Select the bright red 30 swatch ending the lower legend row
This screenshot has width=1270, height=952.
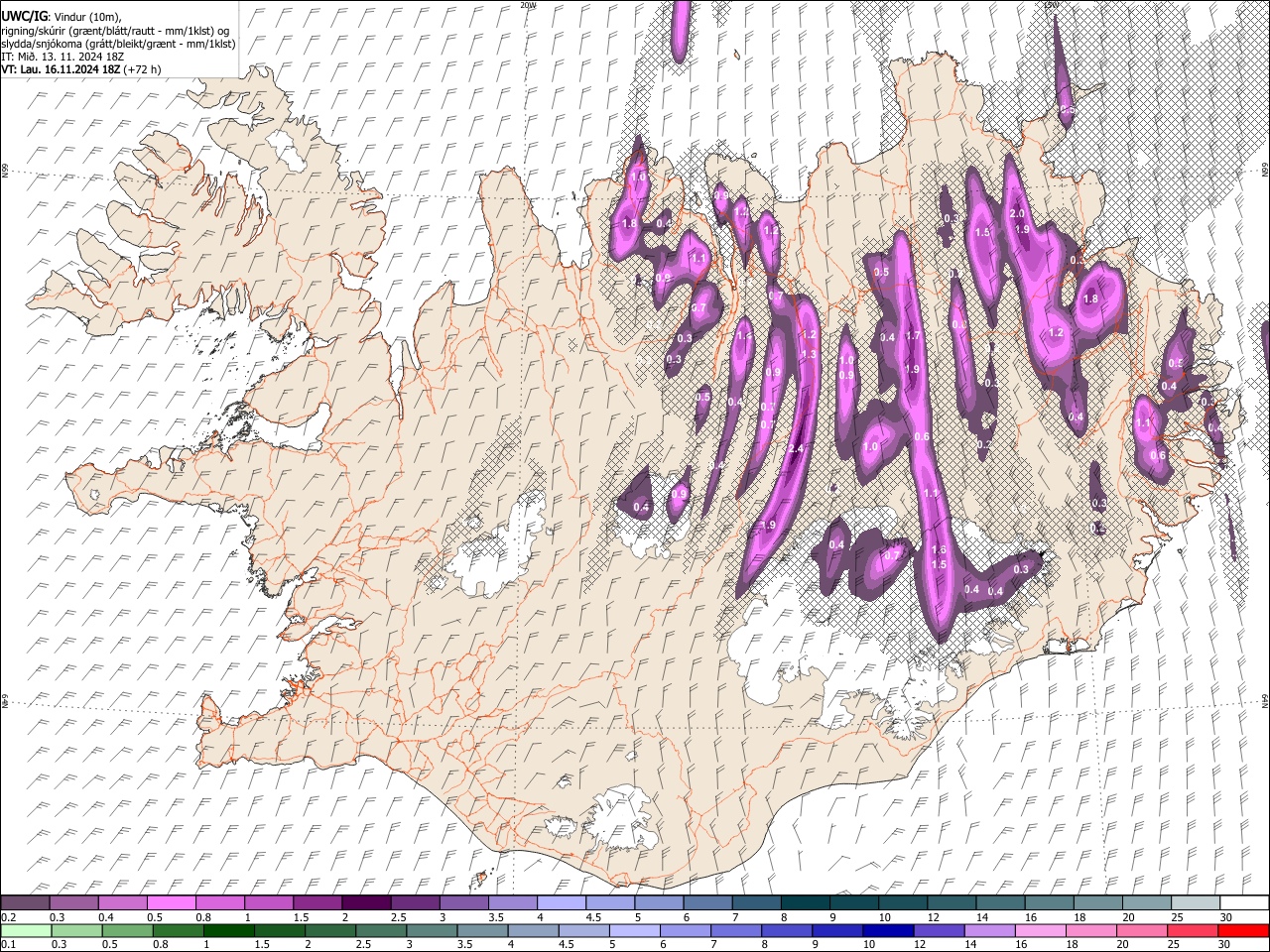(1243, 930)
